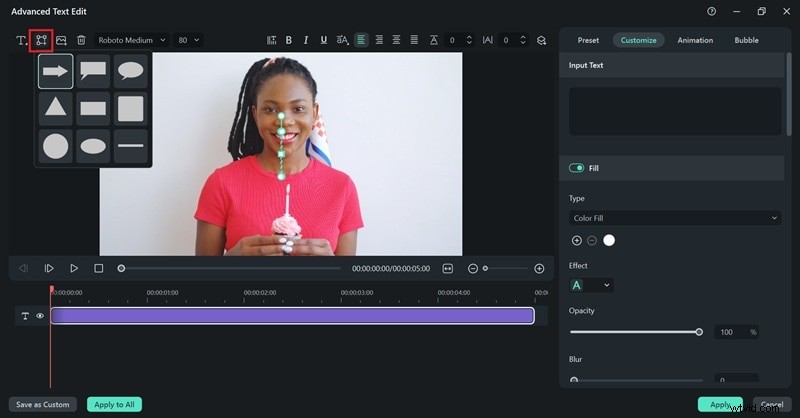
Task: Zoom in the timeline
Action: tap(539, 268)
